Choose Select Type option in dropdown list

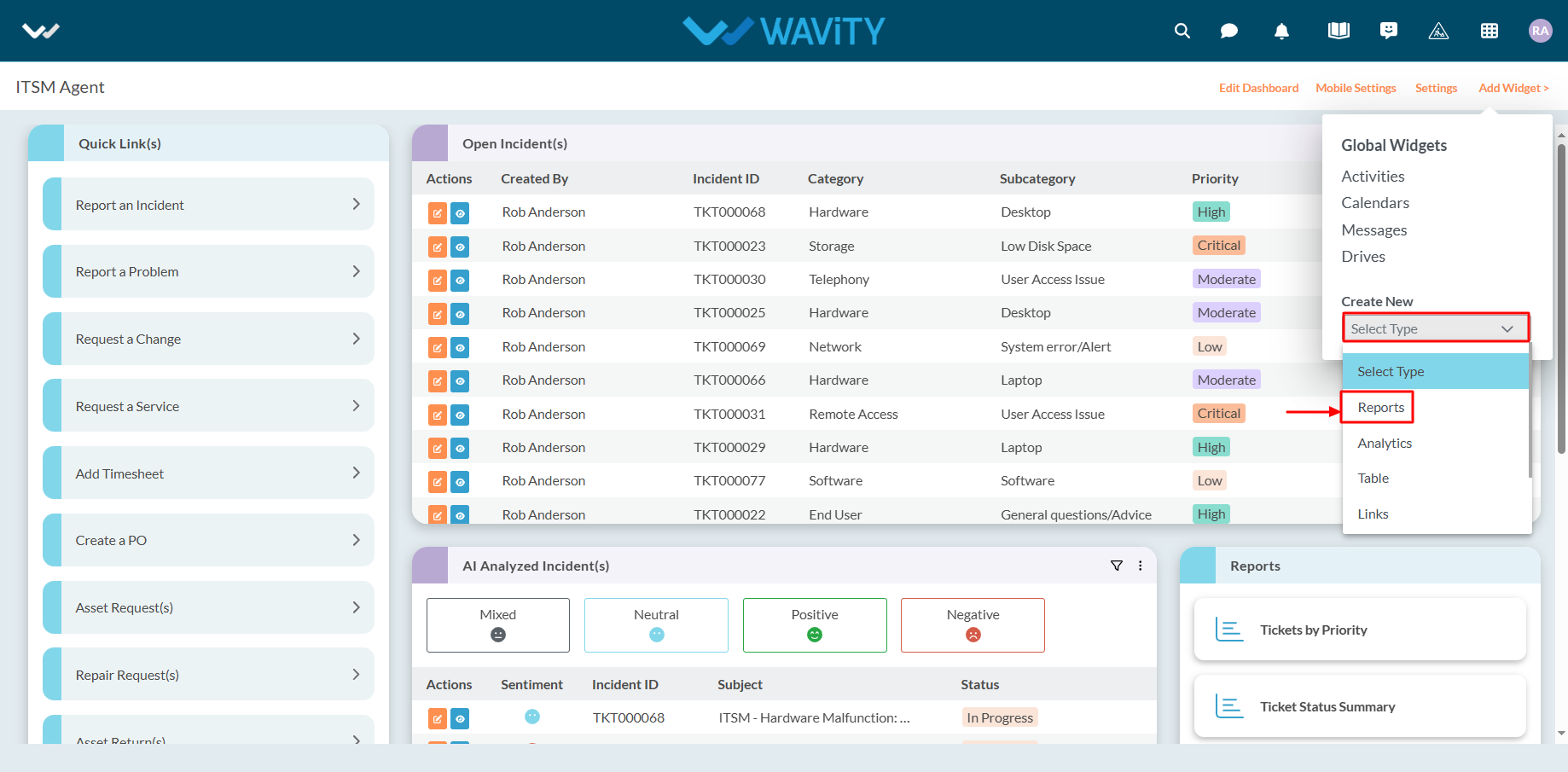(x=1436, y=371)
